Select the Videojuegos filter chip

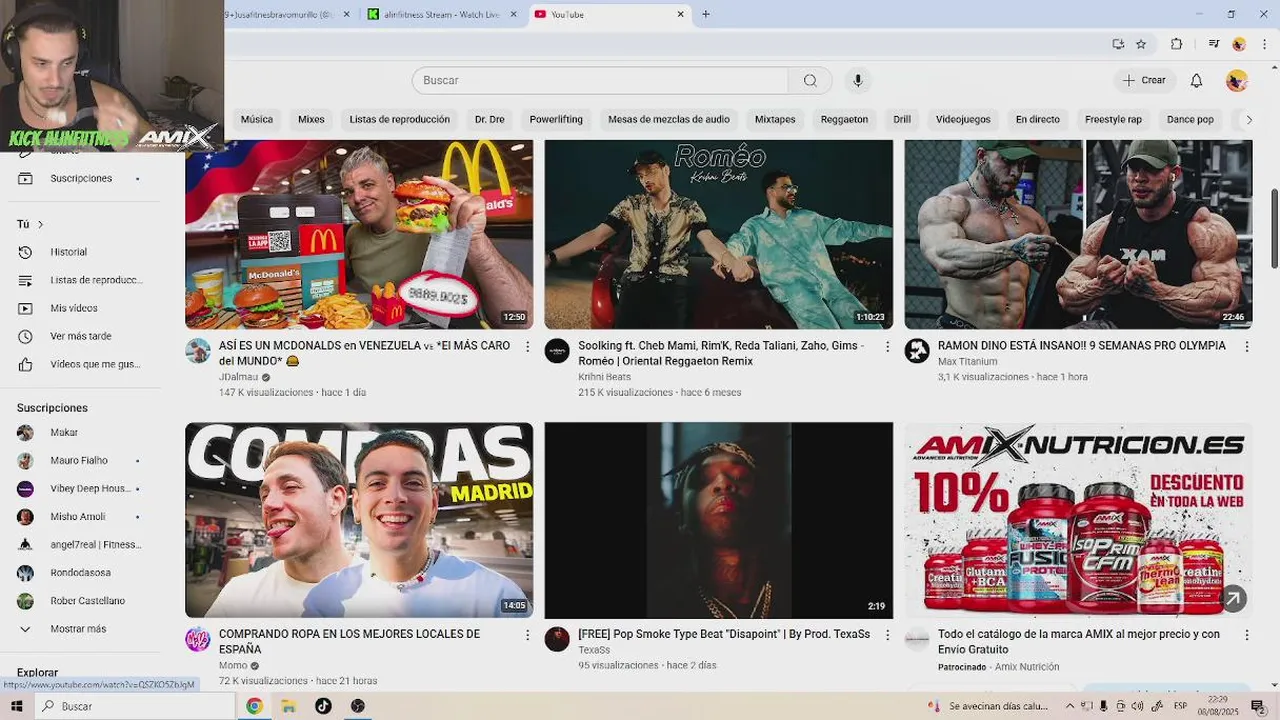[x=963, y=119]
